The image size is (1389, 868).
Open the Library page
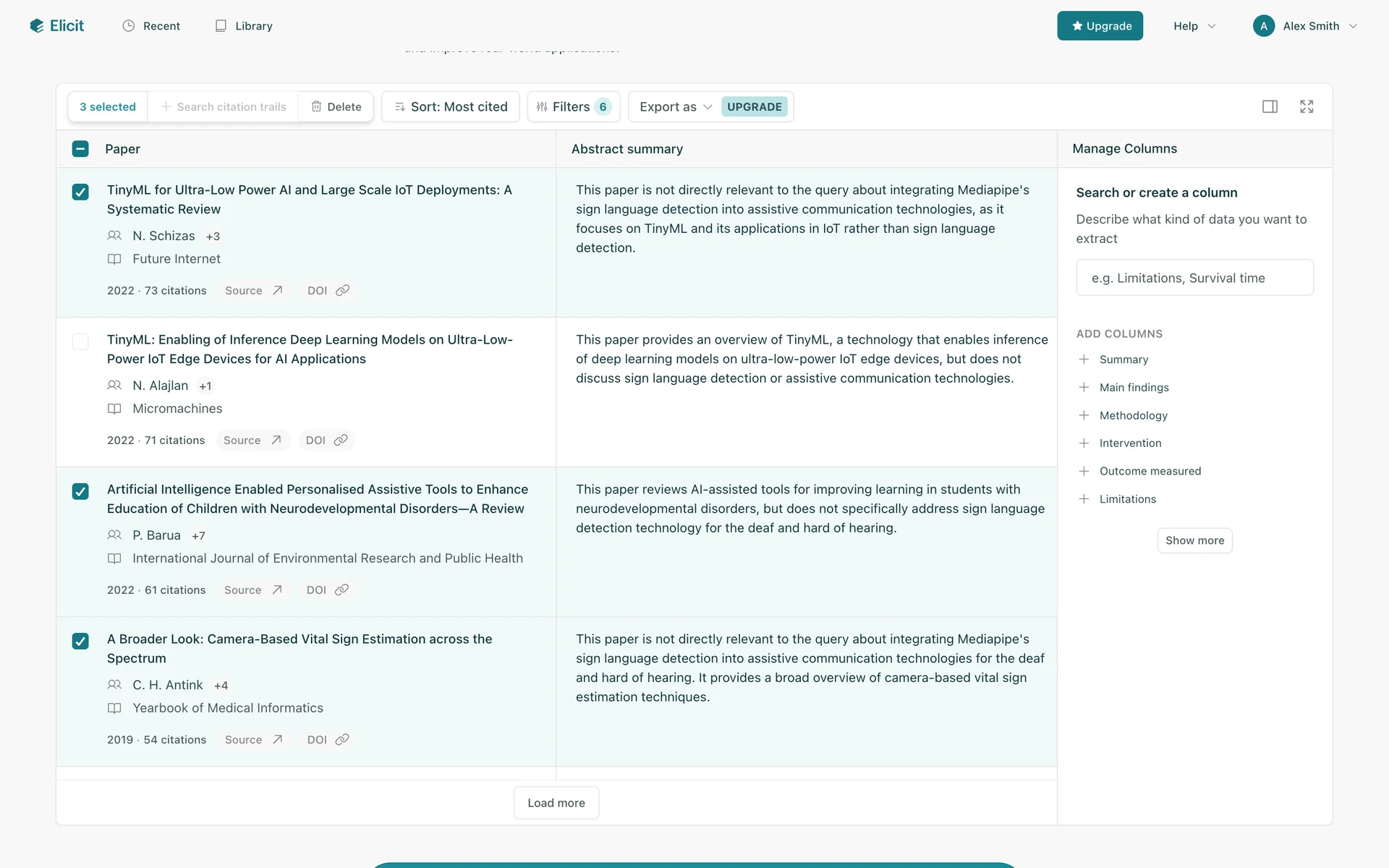click(x=245, y=26)
